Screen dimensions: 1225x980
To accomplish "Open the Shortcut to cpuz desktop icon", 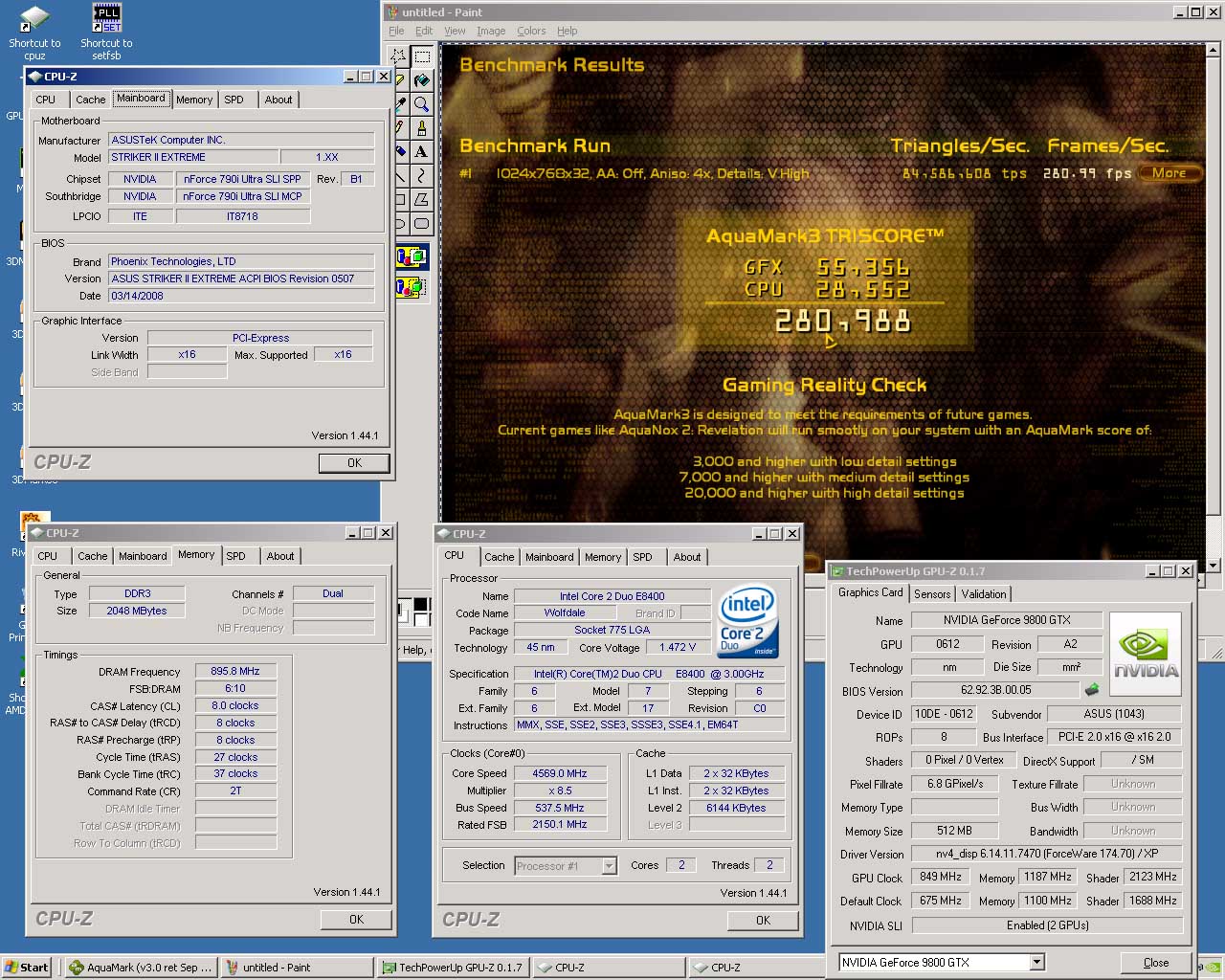I will tap(34, 32).
